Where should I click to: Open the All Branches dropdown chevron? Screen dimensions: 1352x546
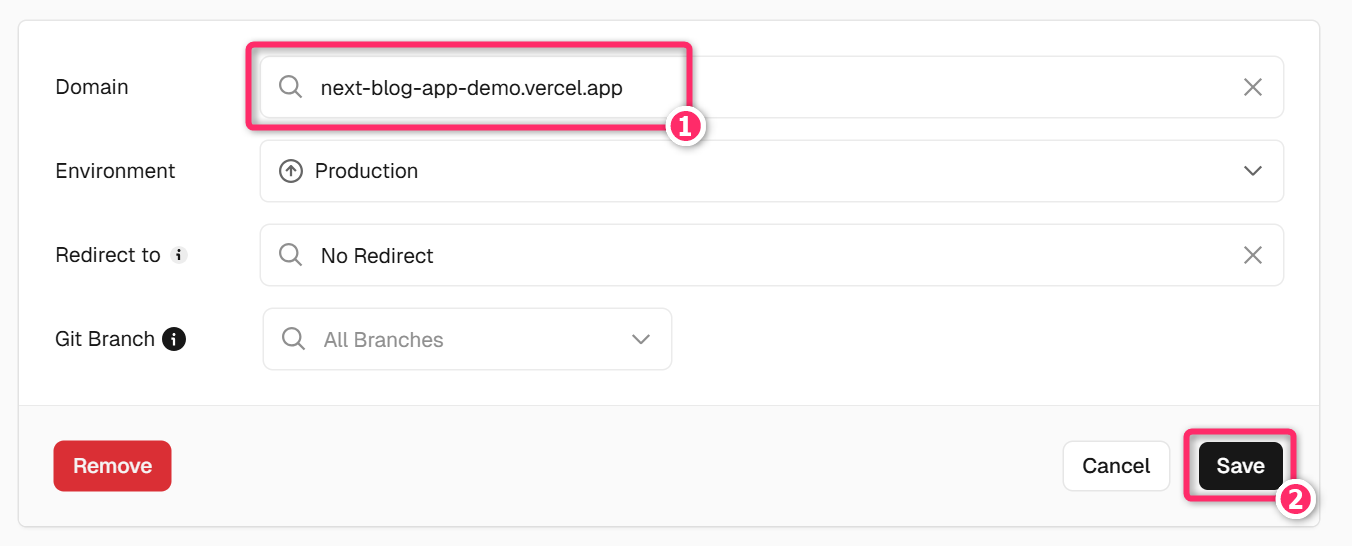click(641, 339)
